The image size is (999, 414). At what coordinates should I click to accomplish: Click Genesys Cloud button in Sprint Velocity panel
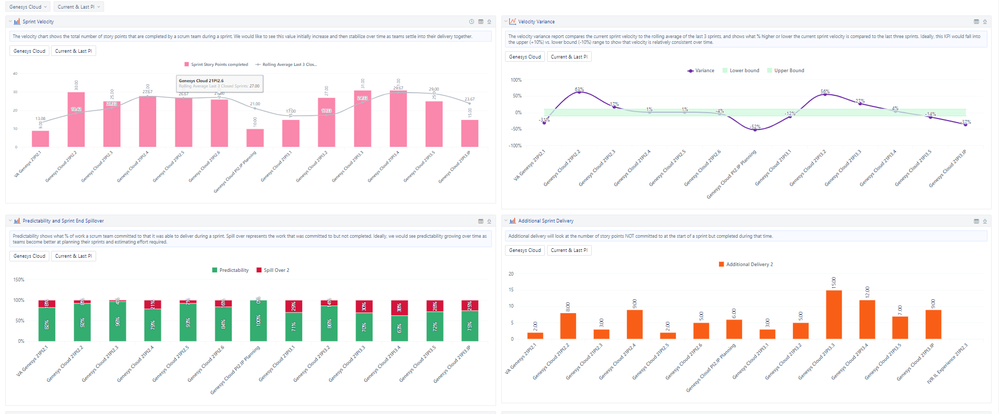pos(29,51)
